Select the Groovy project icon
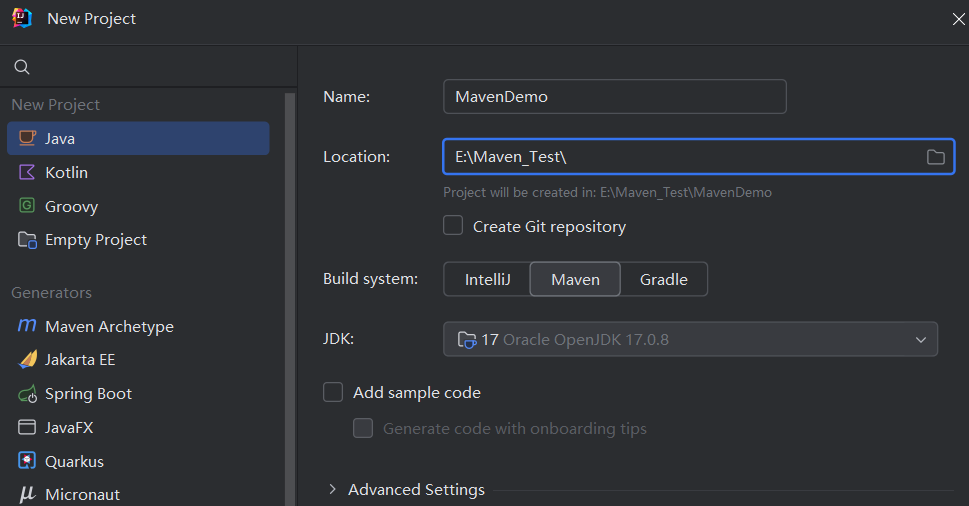This screenshot has height=506, width=969. pos(27,206)
